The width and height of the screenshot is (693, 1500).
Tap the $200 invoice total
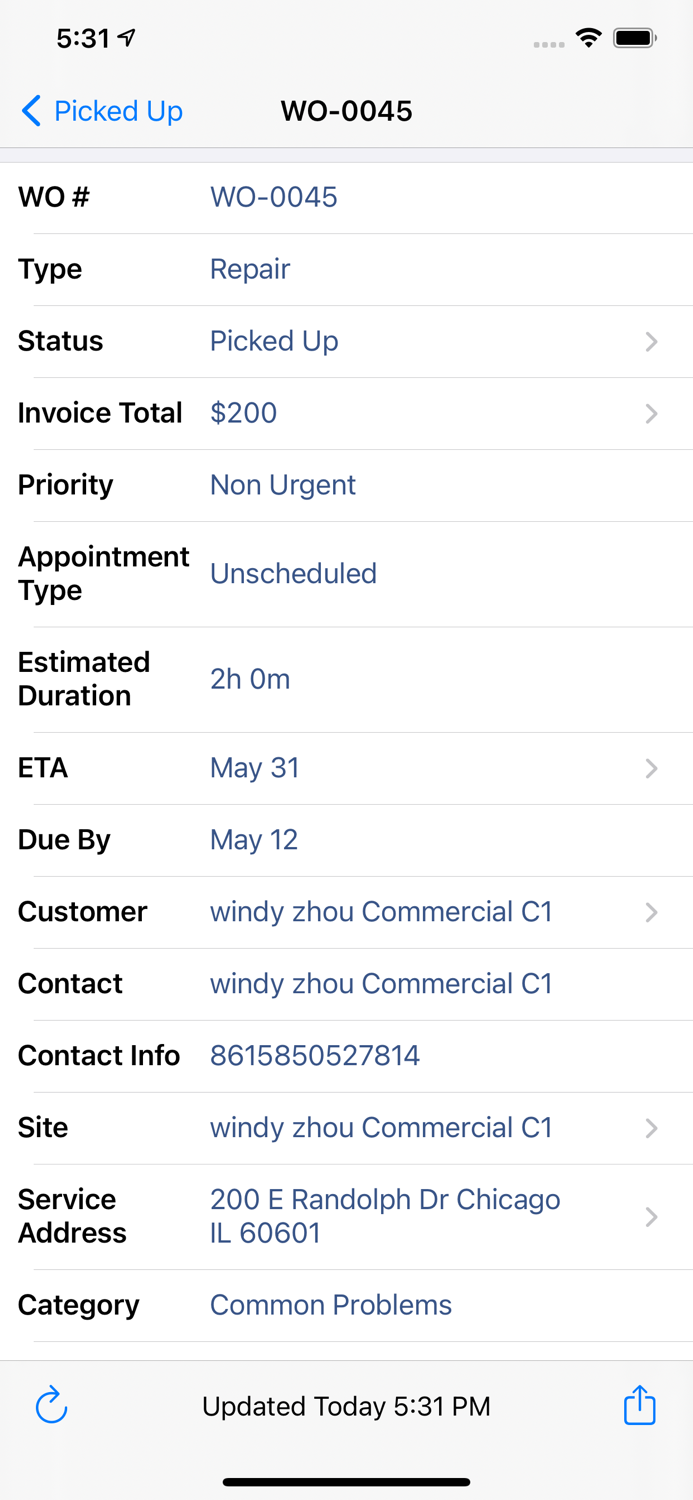click(x=243, y=413)
